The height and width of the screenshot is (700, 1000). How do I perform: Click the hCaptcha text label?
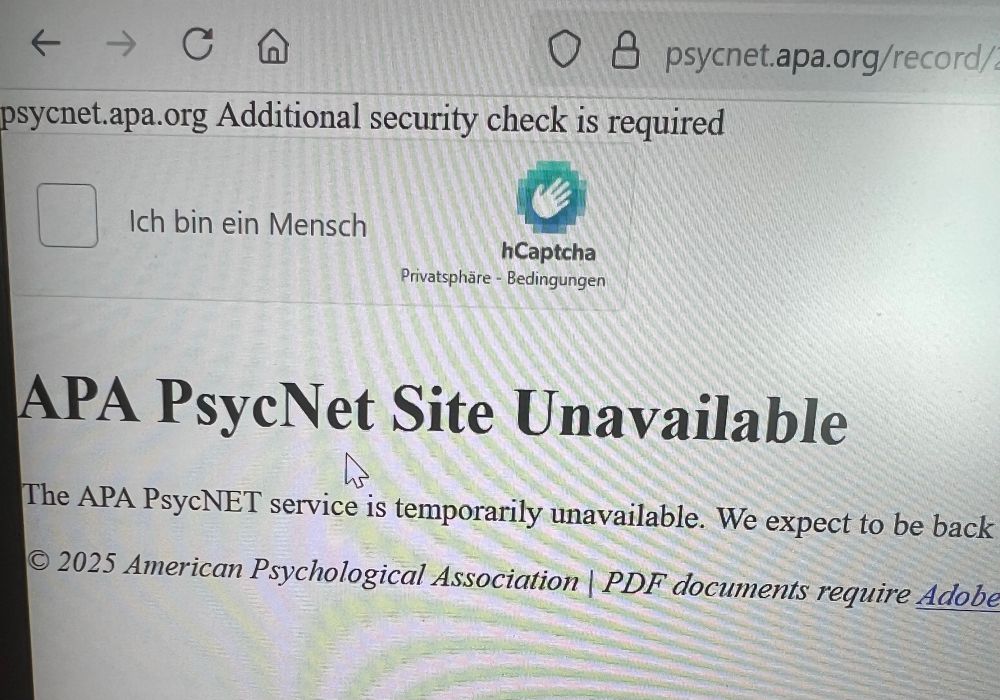coord(548,251)
